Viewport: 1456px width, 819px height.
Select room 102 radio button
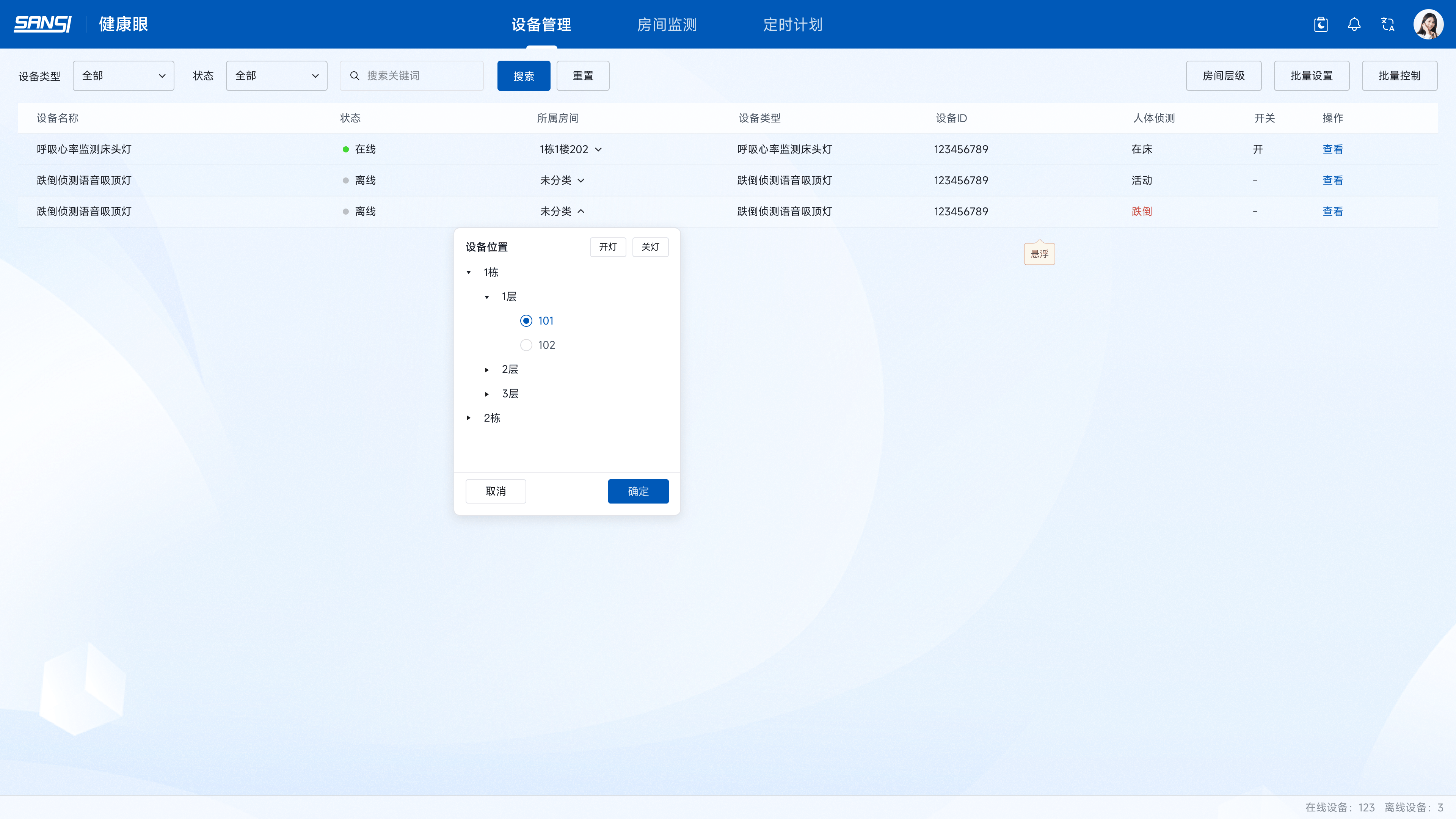(x=526, y=345)
